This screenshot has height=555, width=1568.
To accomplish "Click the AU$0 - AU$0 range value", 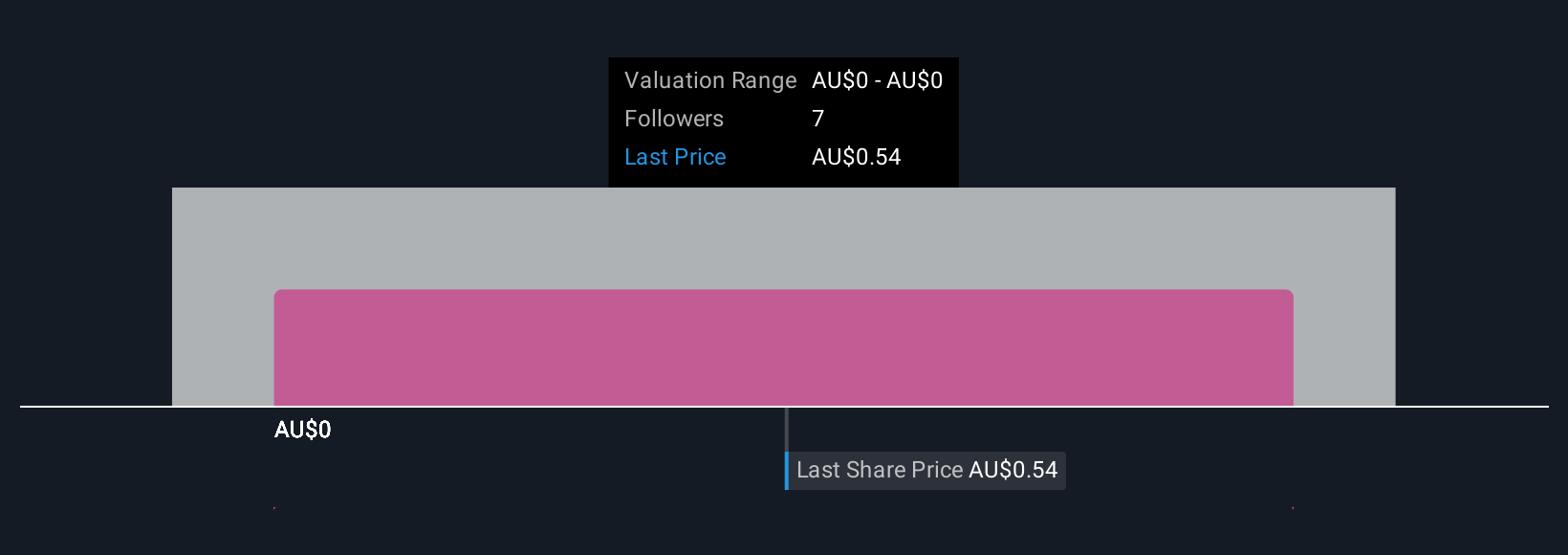I will click(877, 80).
